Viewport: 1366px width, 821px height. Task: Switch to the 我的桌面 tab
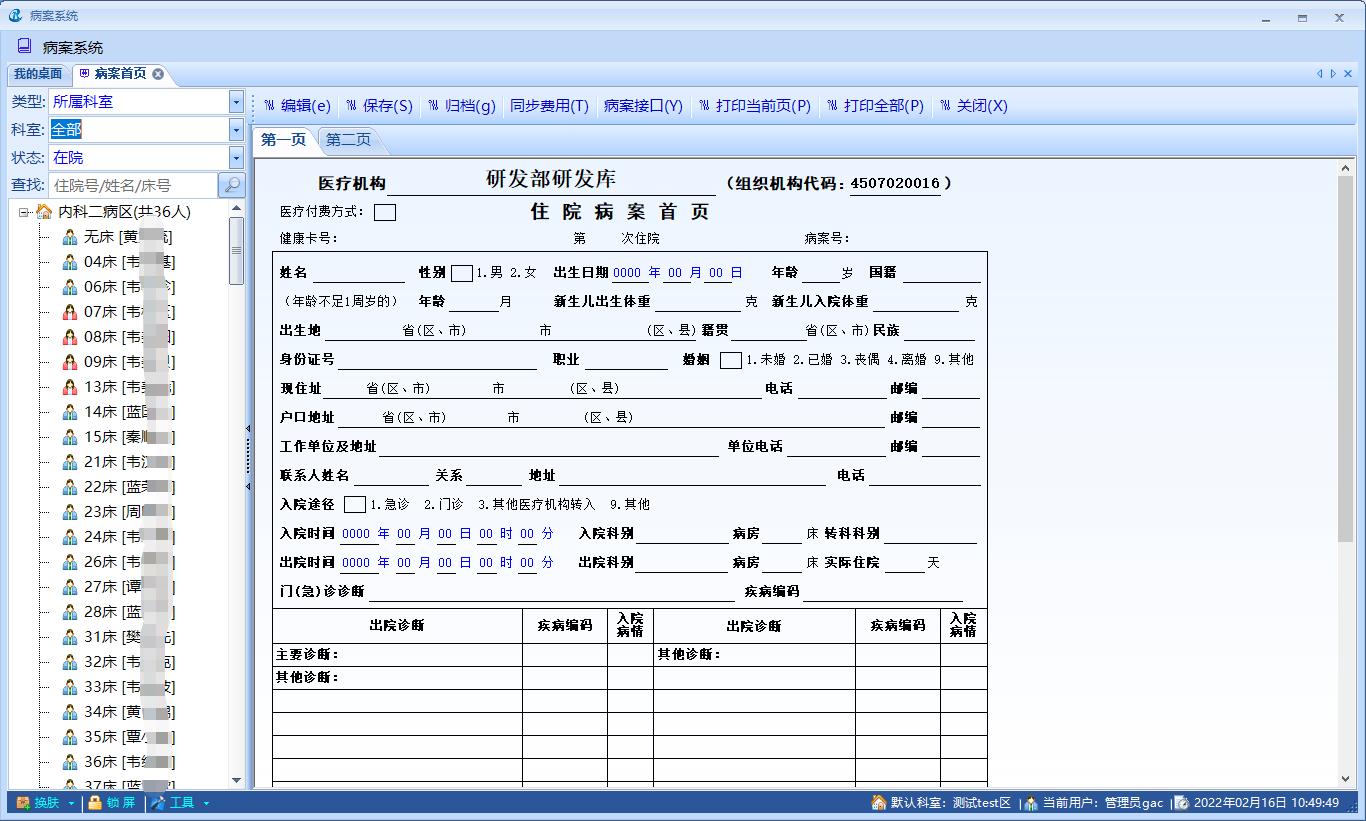click(38, 74)
